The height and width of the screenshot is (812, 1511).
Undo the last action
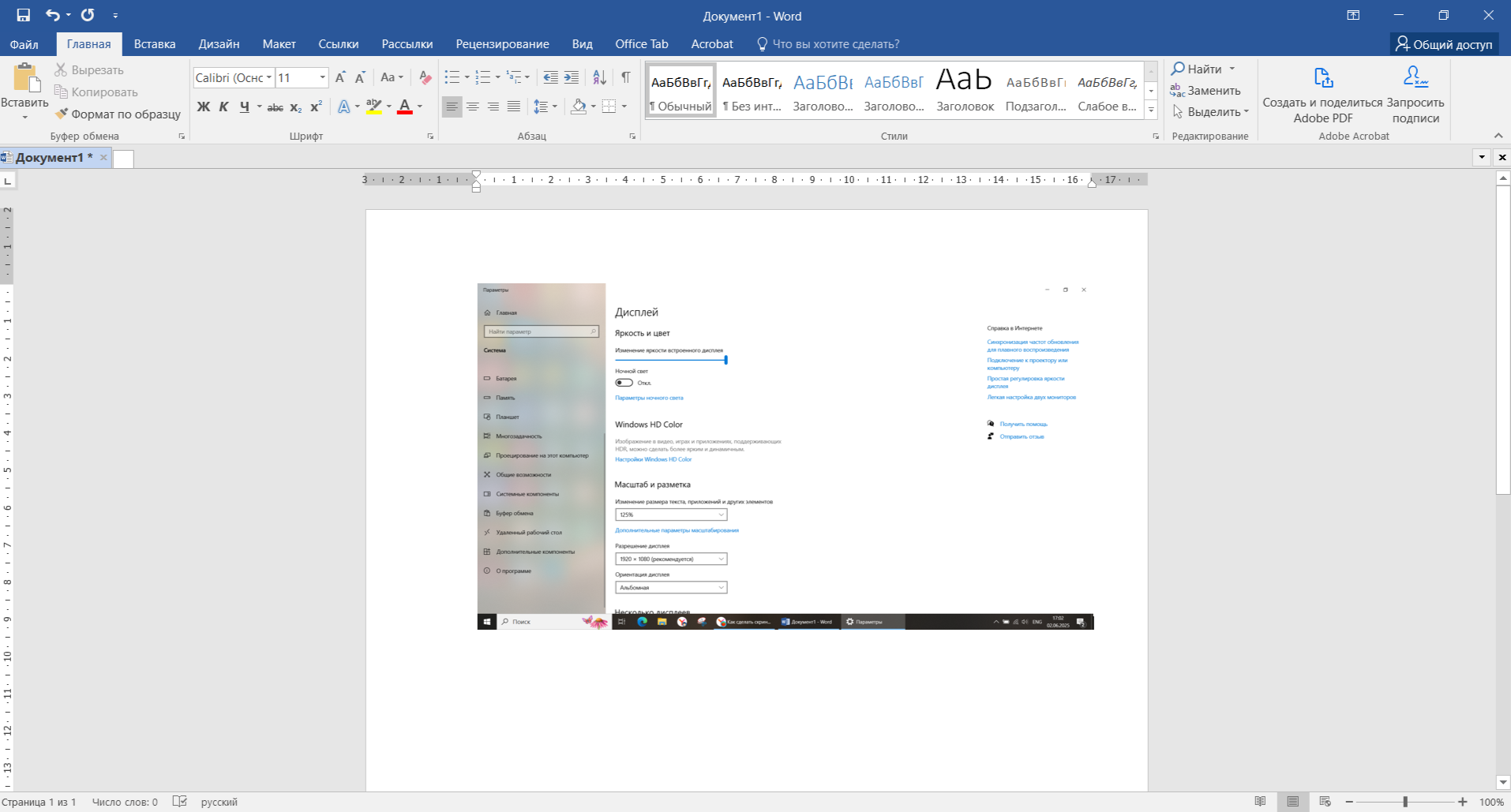click(x=52, y=15)
